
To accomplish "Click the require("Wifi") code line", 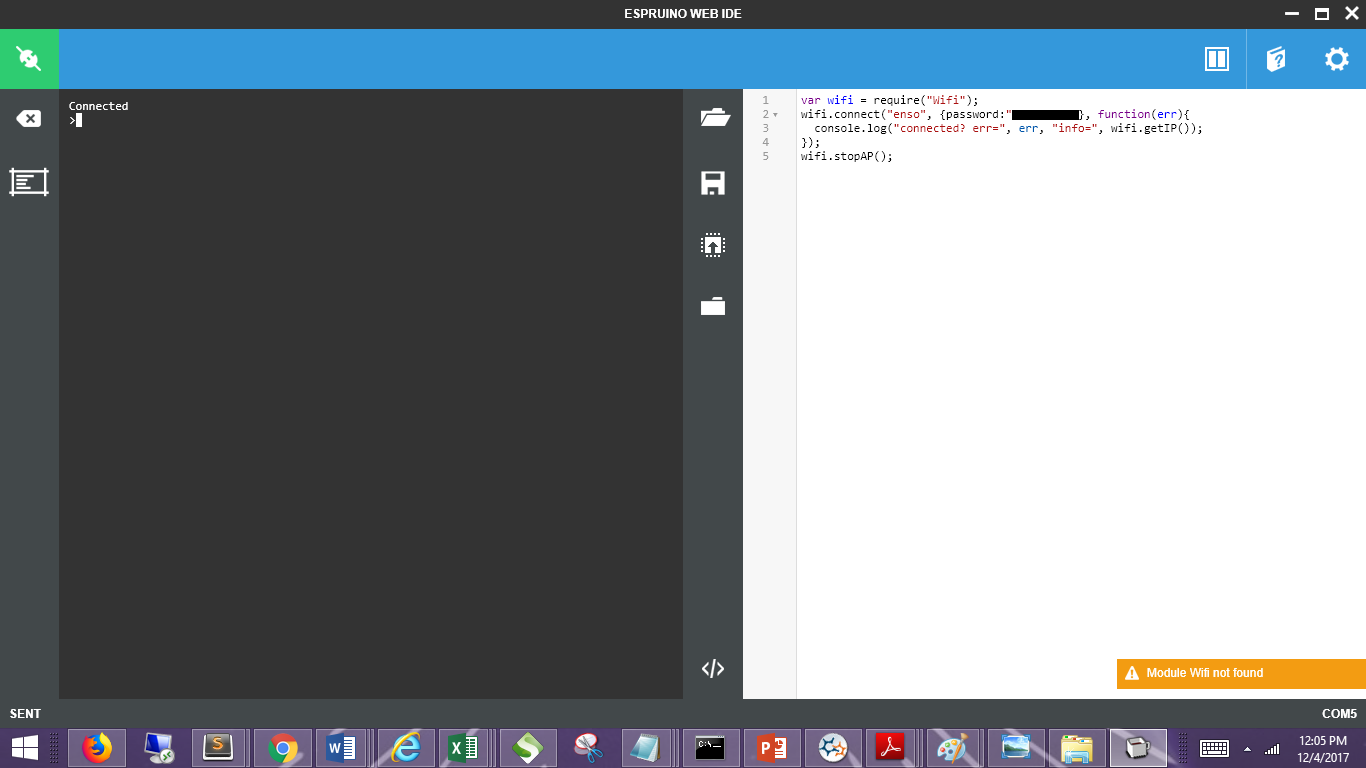I will (889, 100).
